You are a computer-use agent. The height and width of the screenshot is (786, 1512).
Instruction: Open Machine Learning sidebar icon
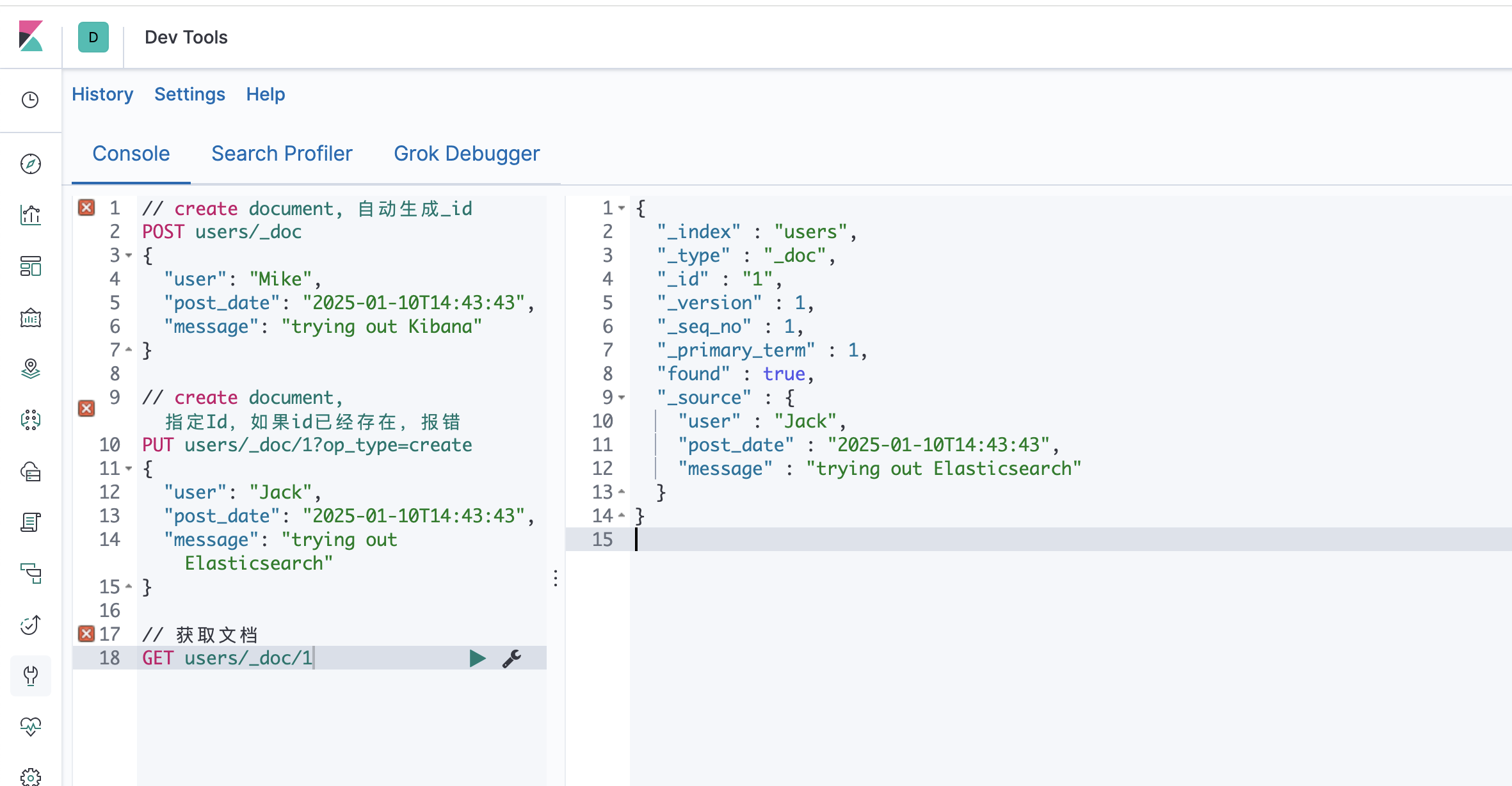tap(31, 420)
